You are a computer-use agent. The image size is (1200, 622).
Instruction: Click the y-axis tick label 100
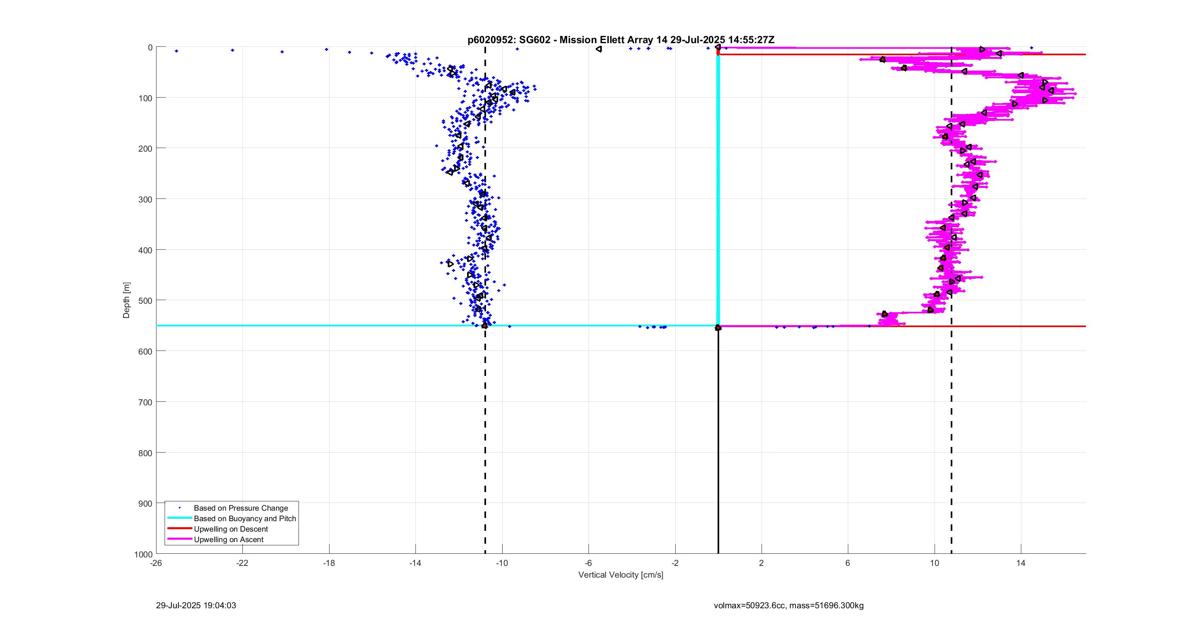[145, 98]
